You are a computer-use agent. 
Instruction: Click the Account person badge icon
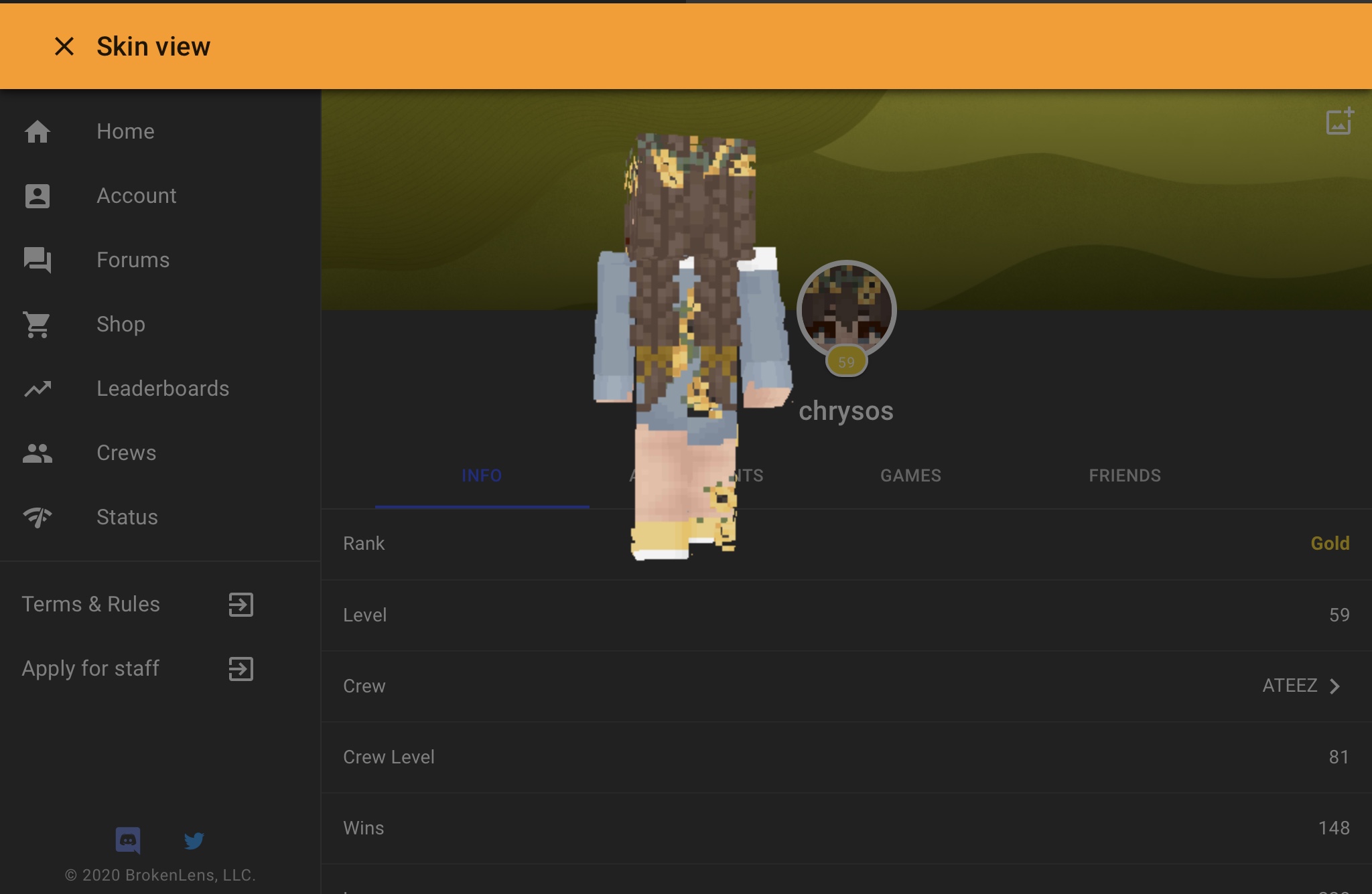coord(38,196)
